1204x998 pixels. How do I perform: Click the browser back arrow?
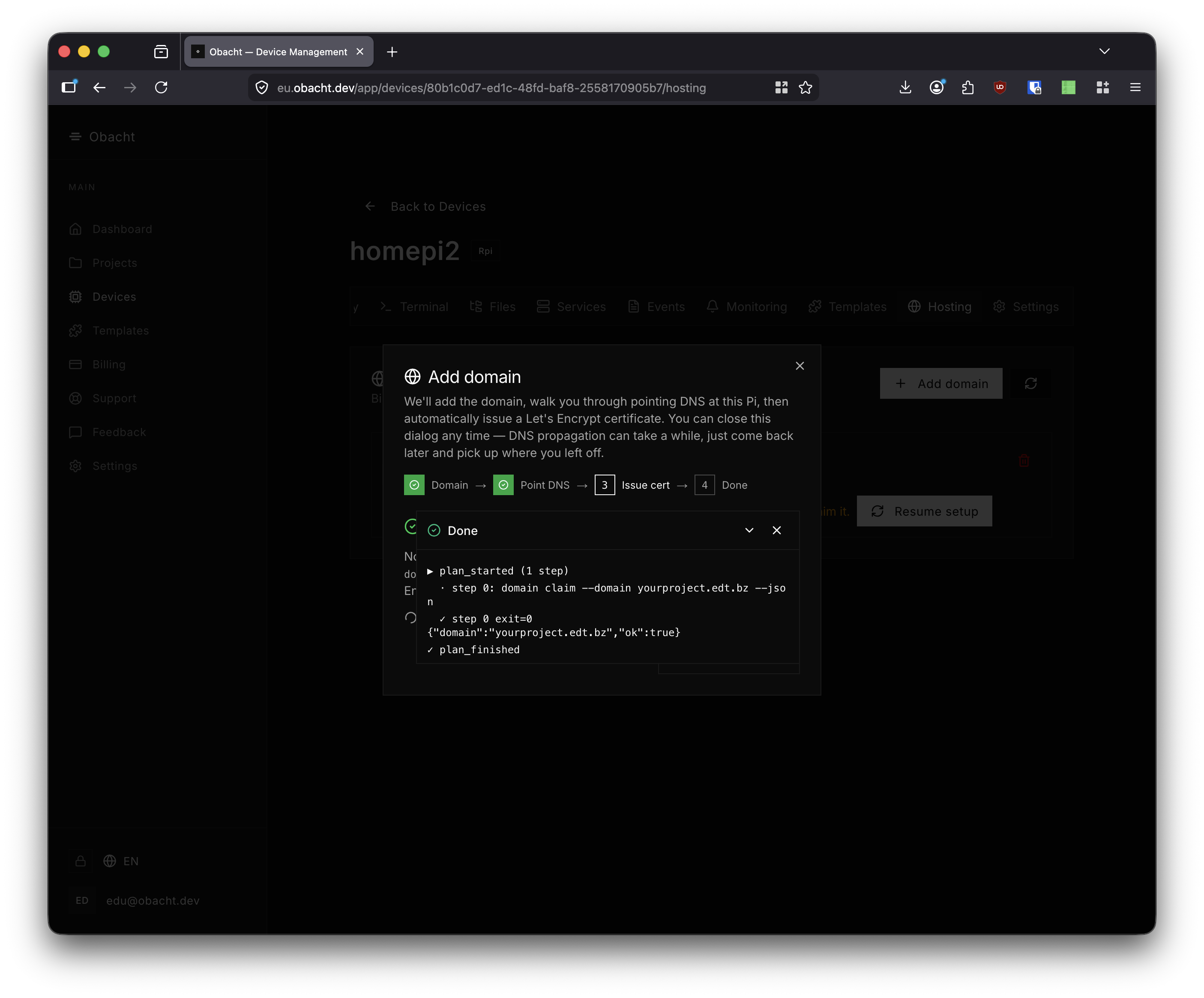point(99,87)
